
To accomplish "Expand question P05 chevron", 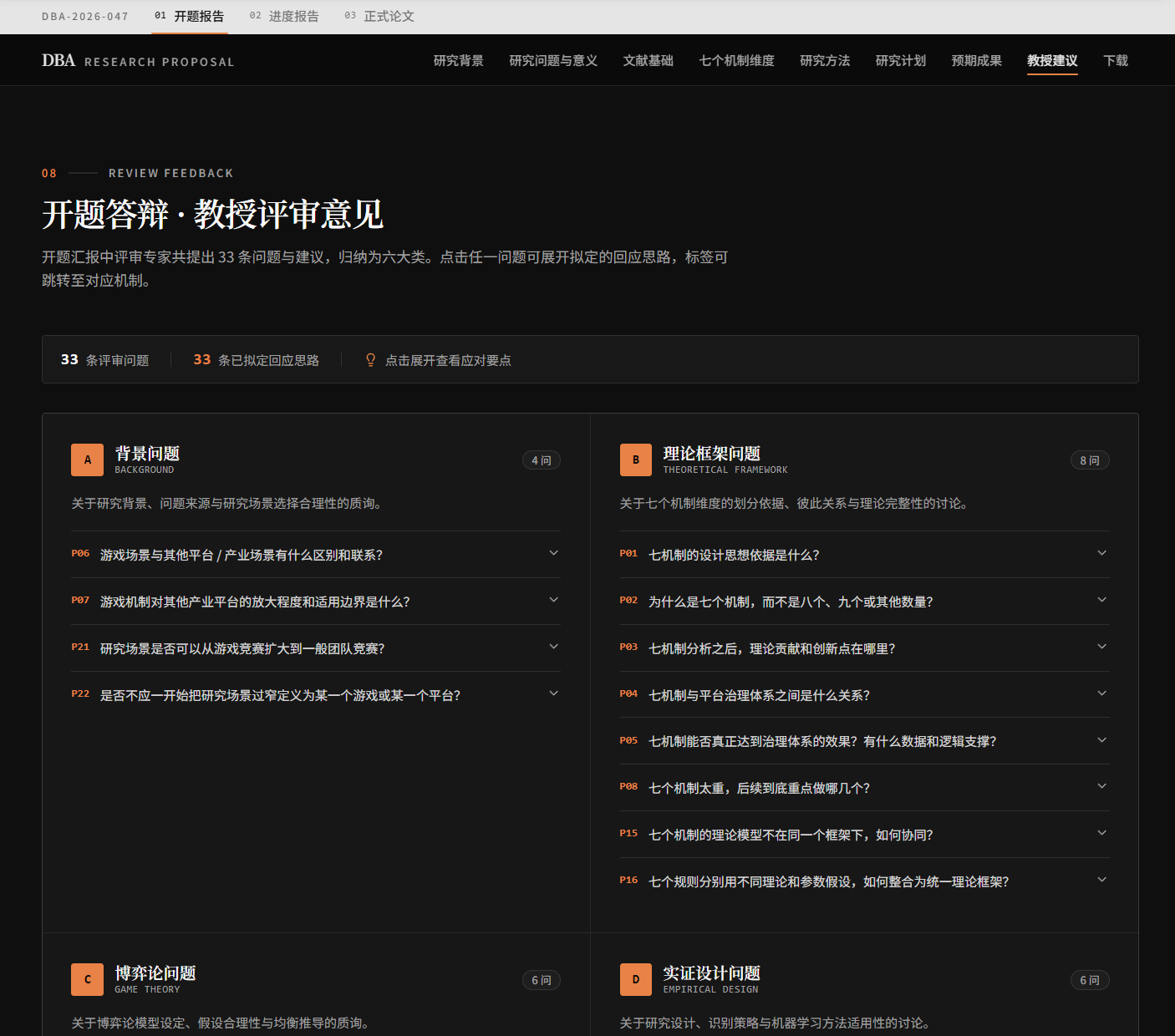I will [1101, 740].
